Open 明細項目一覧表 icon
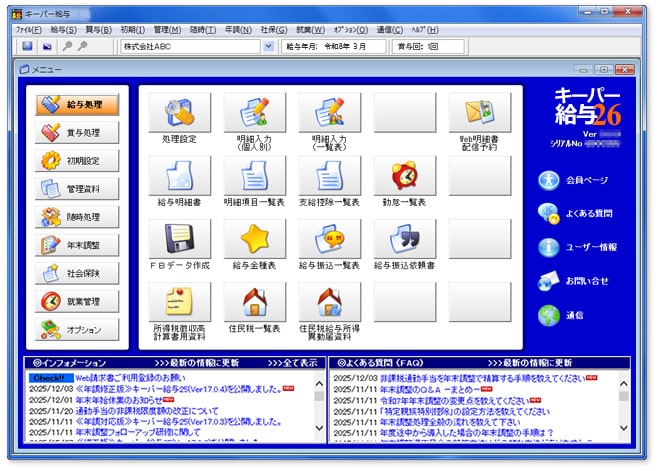The image size is (659, 471). click(255, 176)
